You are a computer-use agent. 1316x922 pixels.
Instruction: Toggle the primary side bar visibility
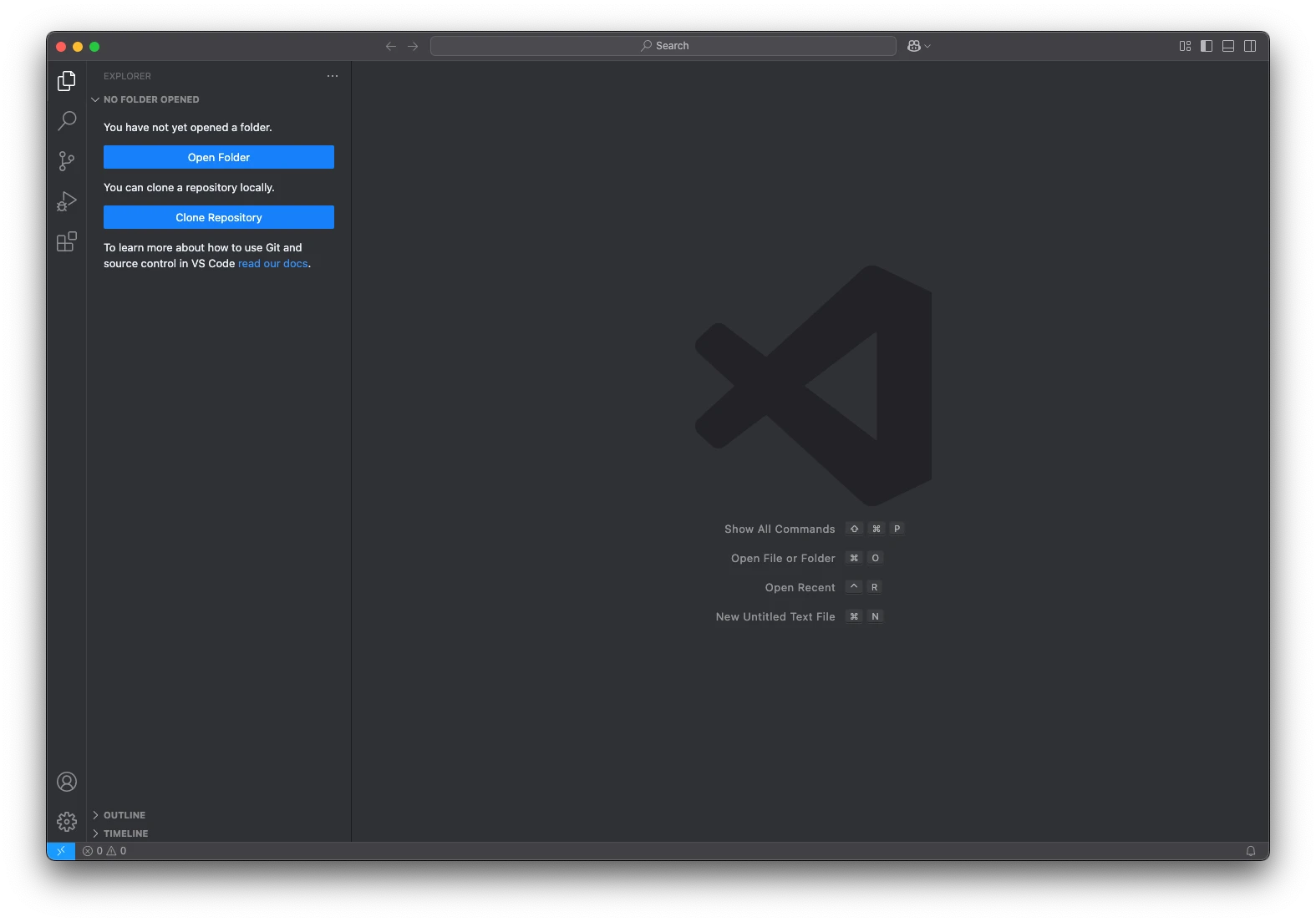click(x=1207, y=46)
